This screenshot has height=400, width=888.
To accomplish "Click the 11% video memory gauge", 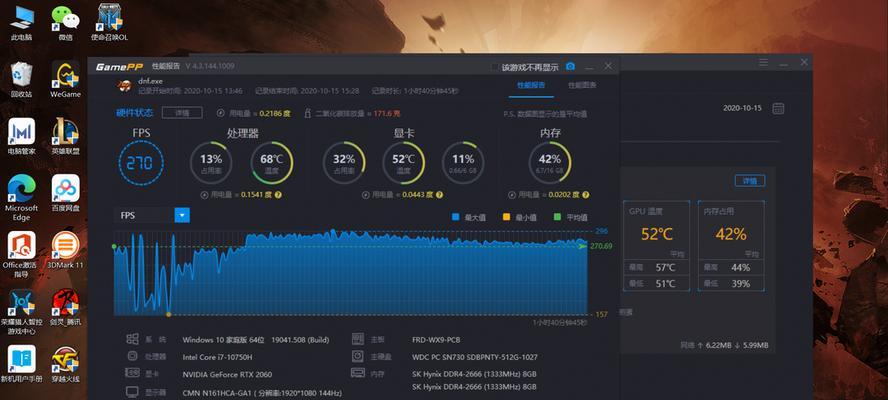I will [463, 163].
